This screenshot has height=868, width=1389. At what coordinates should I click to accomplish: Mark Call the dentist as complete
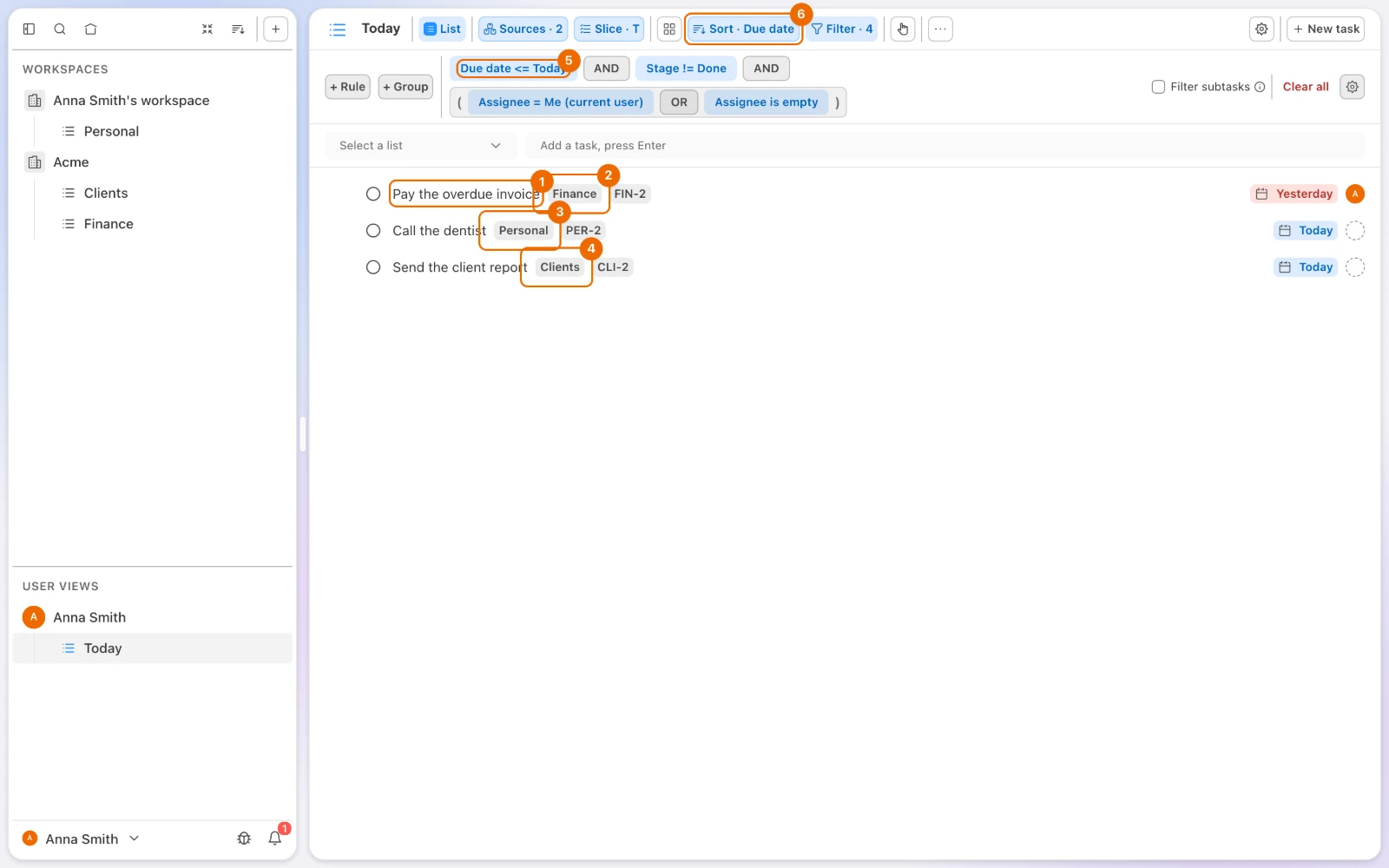coord(373,230)
